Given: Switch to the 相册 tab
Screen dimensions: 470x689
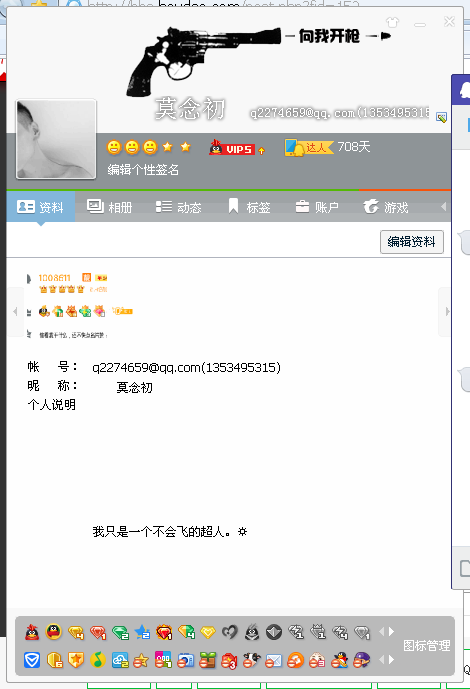Looking at the screenshot, I should tap(110, 207).
